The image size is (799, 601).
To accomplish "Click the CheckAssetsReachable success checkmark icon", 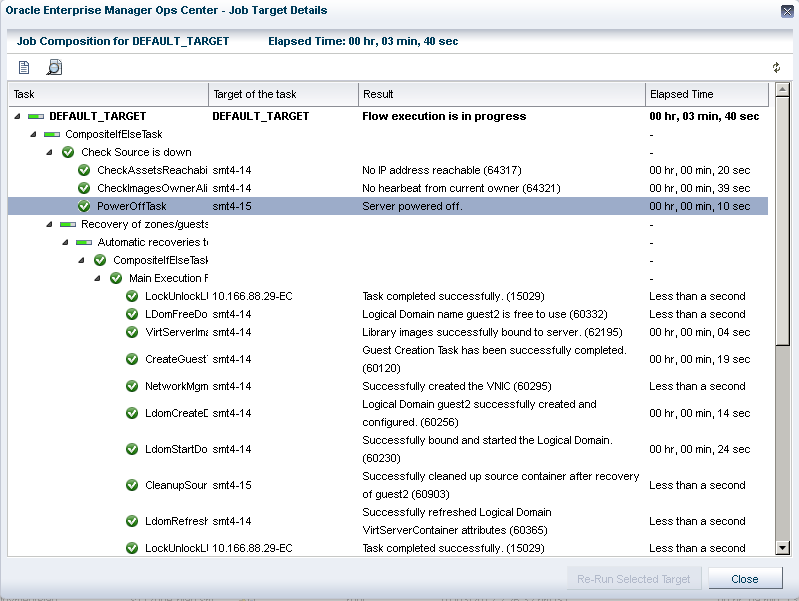I will (84, 170).
